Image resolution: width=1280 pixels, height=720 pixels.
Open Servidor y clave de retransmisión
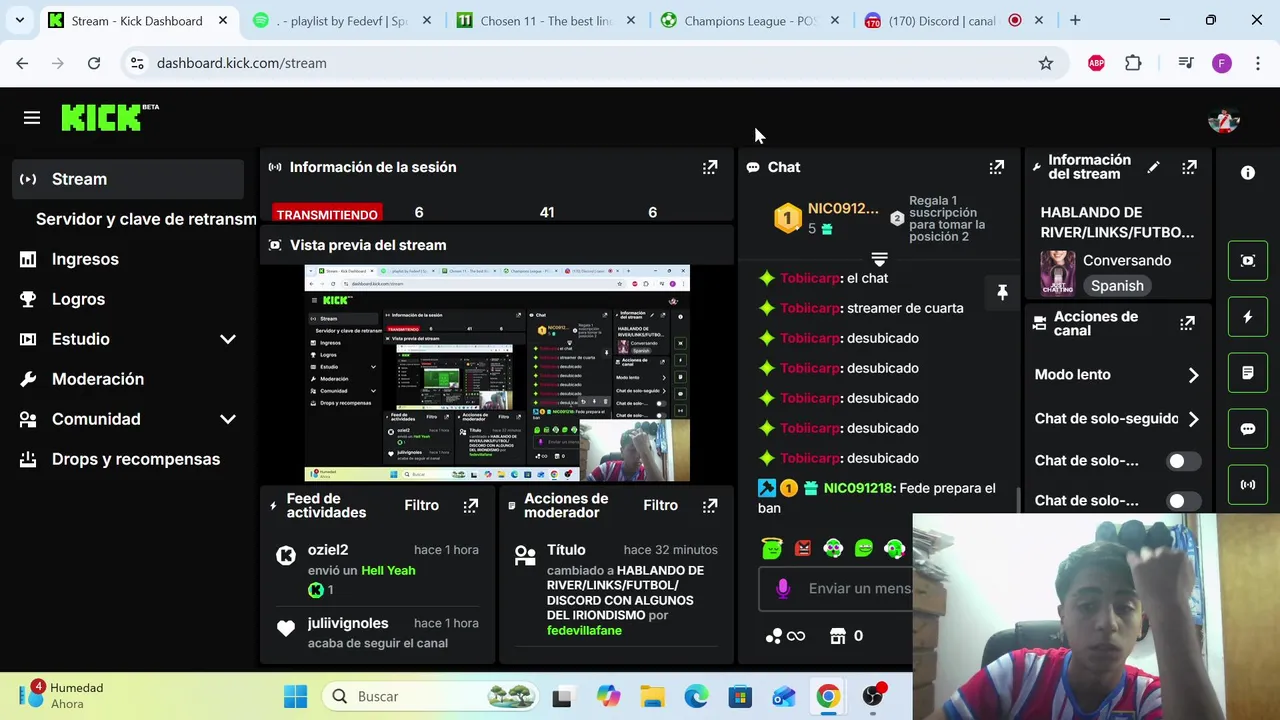coord(146,219)
